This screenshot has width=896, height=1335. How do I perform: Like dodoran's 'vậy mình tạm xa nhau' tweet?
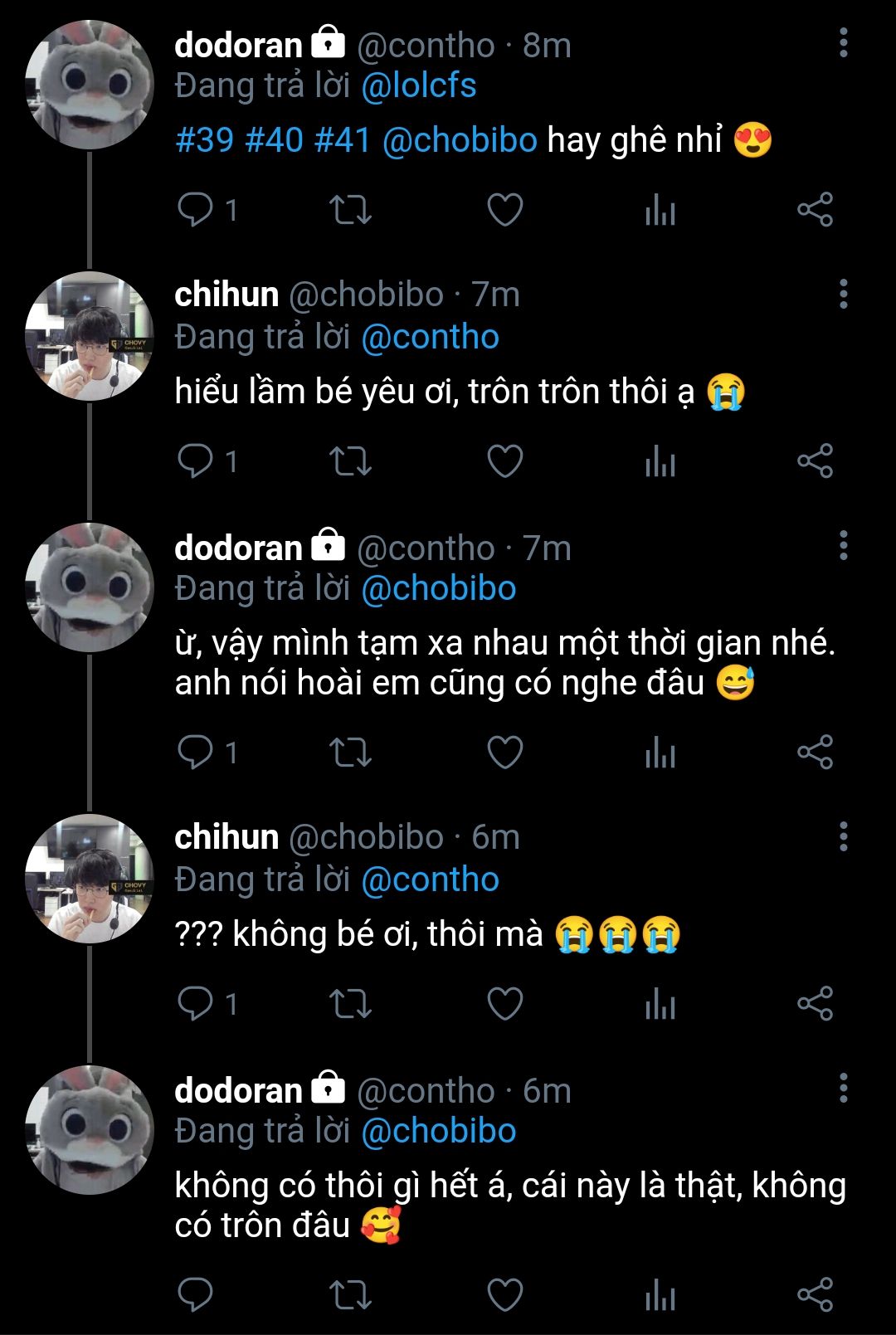(504, 753)
